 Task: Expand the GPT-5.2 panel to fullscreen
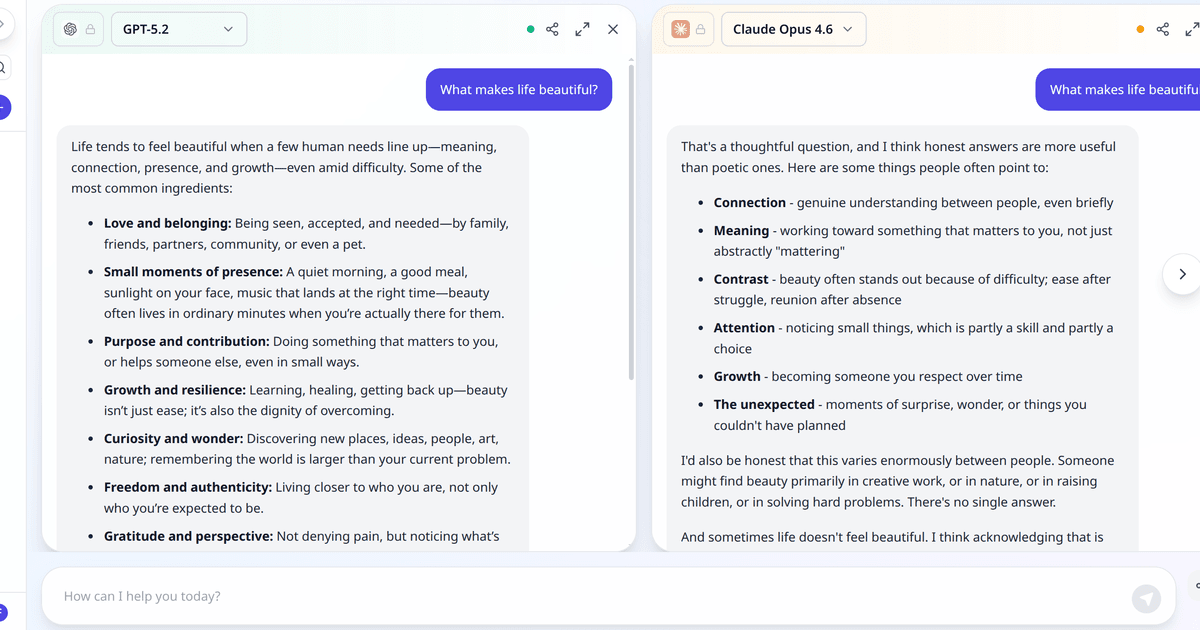[582, 30]
